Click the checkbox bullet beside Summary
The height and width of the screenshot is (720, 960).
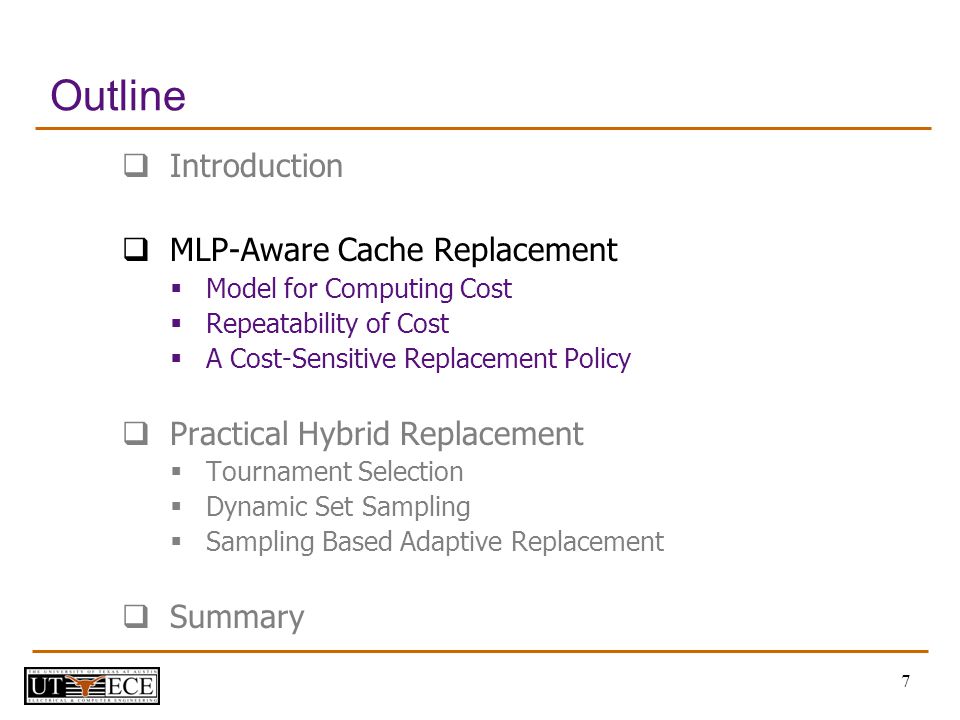pyautogui.click(x=136, y=616)
